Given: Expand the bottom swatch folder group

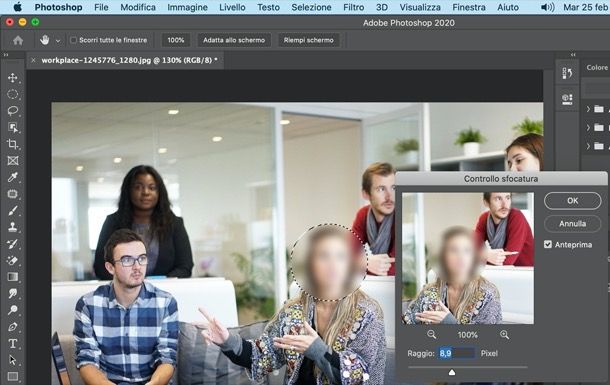Looking at the screenshot, I should 589,146.
